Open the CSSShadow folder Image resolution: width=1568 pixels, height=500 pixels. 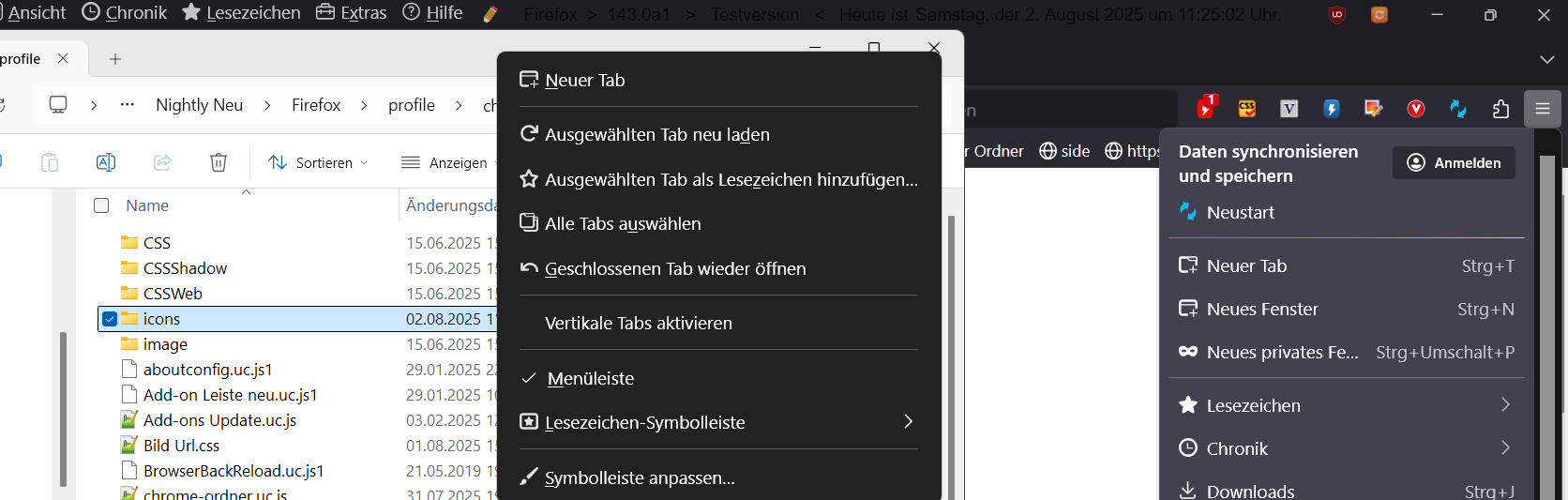pos(185,268)
